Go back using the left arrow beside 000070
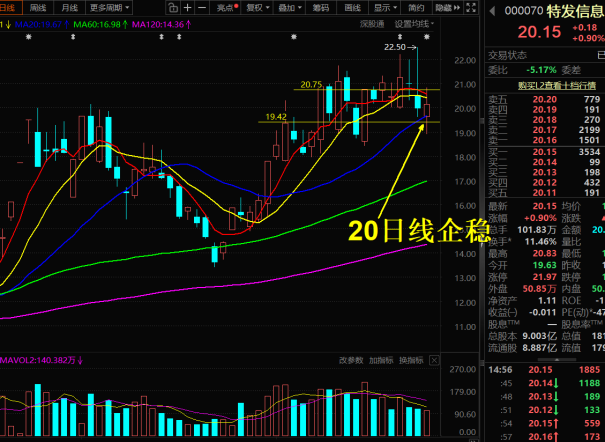This screenshot has width=605, height=442. [x=492, y=11]
